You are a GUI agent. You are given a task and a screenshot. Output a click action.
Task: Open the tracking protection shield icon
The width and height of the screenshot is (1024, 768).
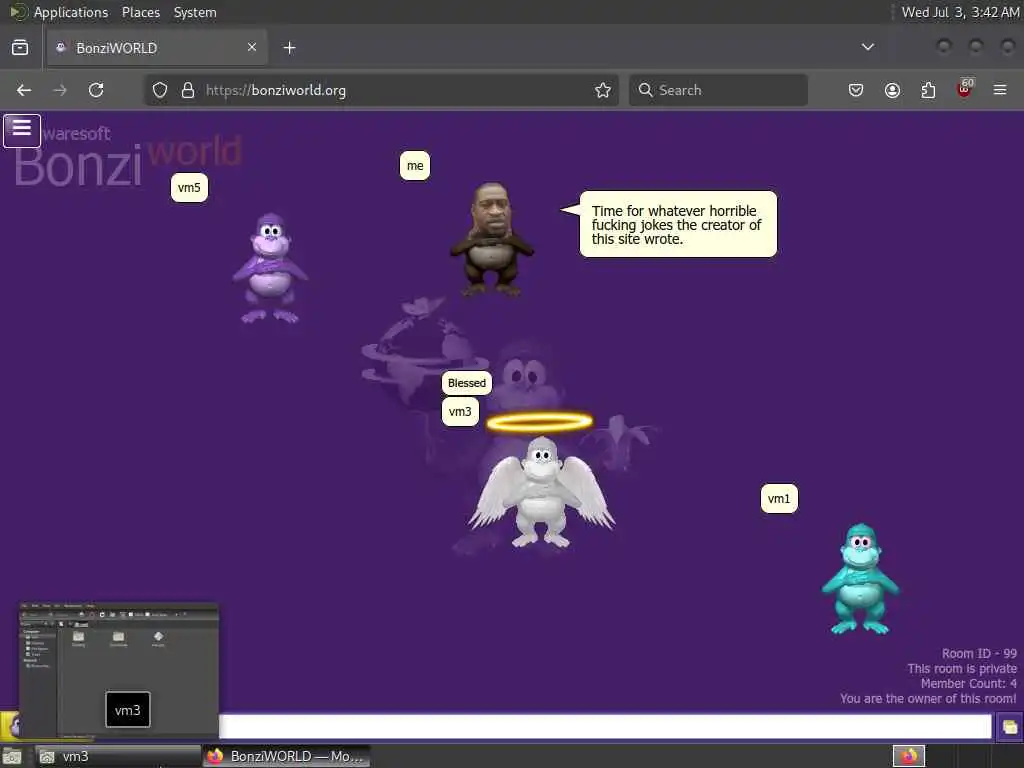(160, 90)
